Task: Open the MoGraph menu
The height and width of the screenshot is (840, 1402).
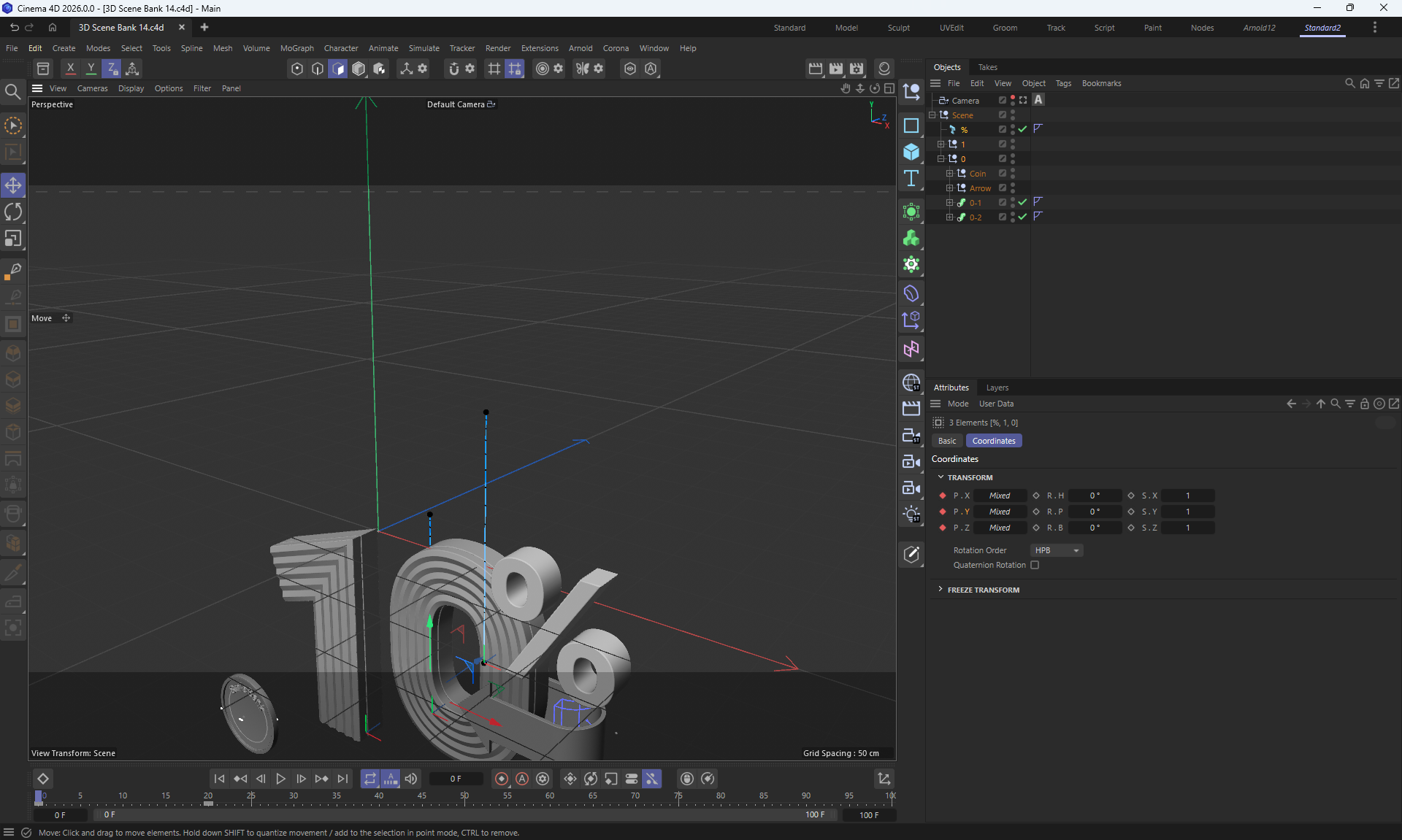Action: 296,48
